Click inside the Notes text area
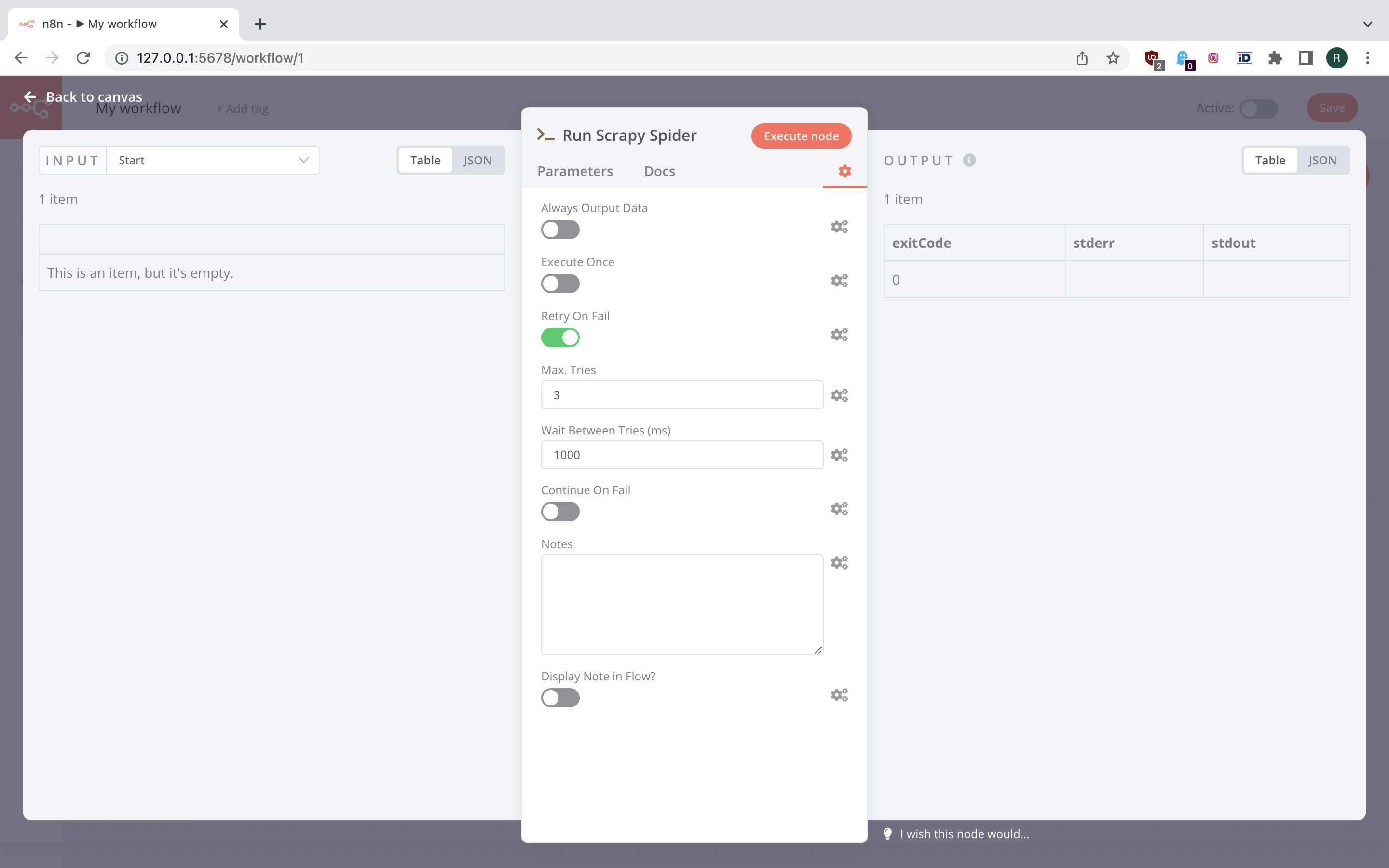This screenshot has height=868, width=1389. [x=682, y=605]
